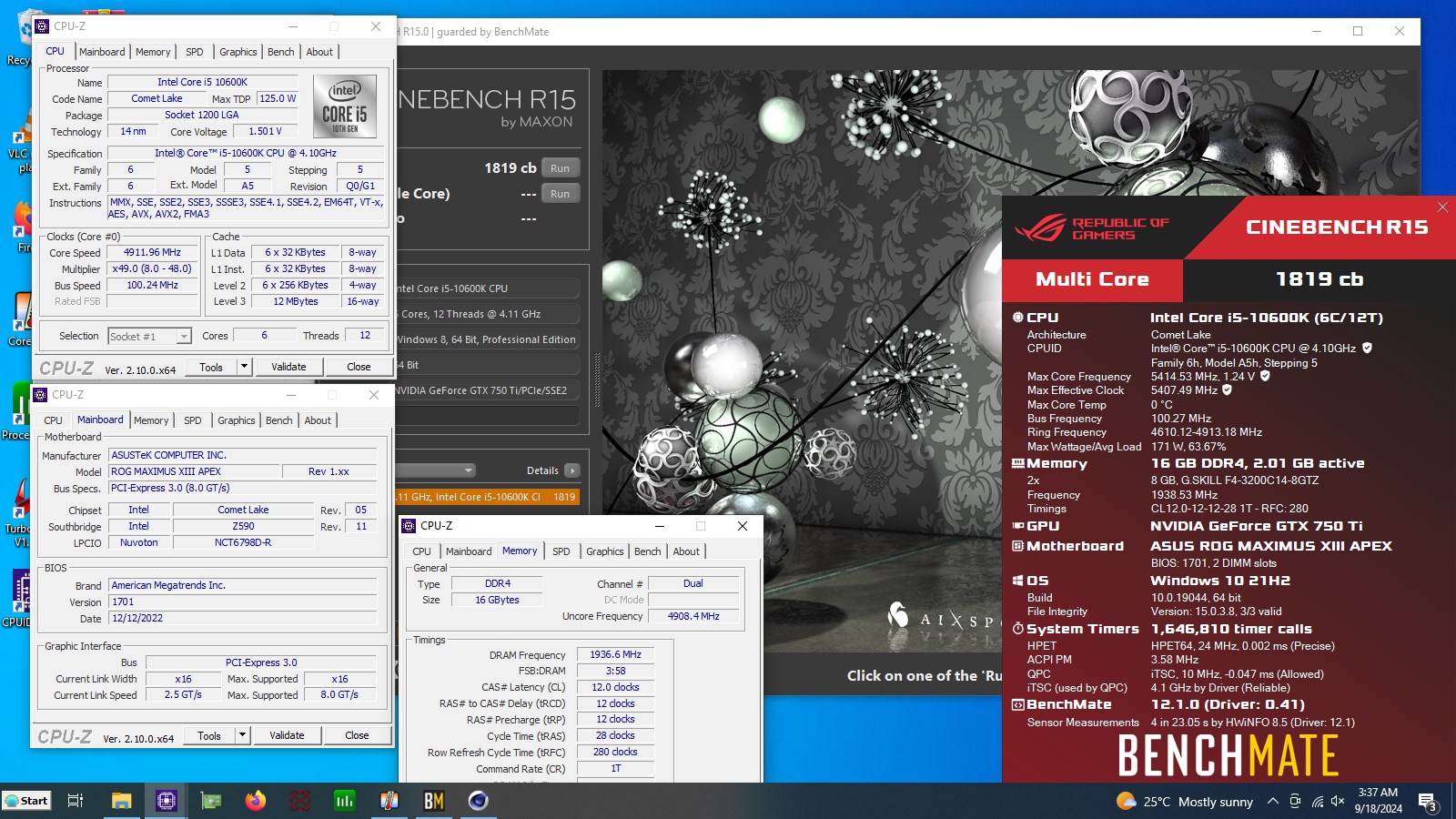Click the muted speaker tray icon
The width and height of the screenshot is (1456, 819).
pos(1338,802)
